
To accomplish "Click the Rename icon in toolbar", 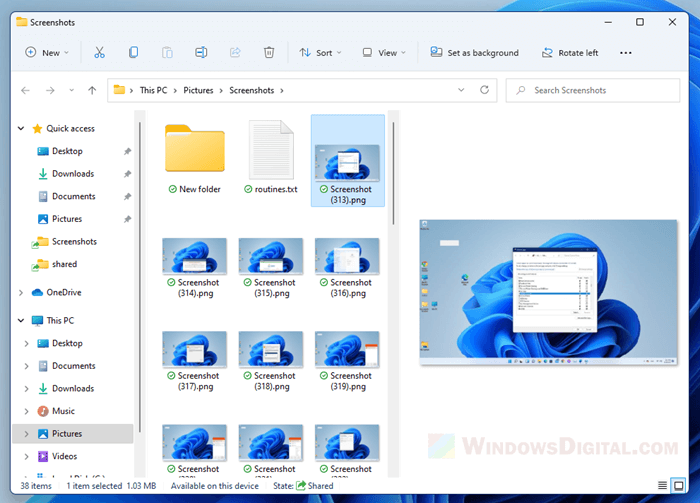I will tap(201, 52).
